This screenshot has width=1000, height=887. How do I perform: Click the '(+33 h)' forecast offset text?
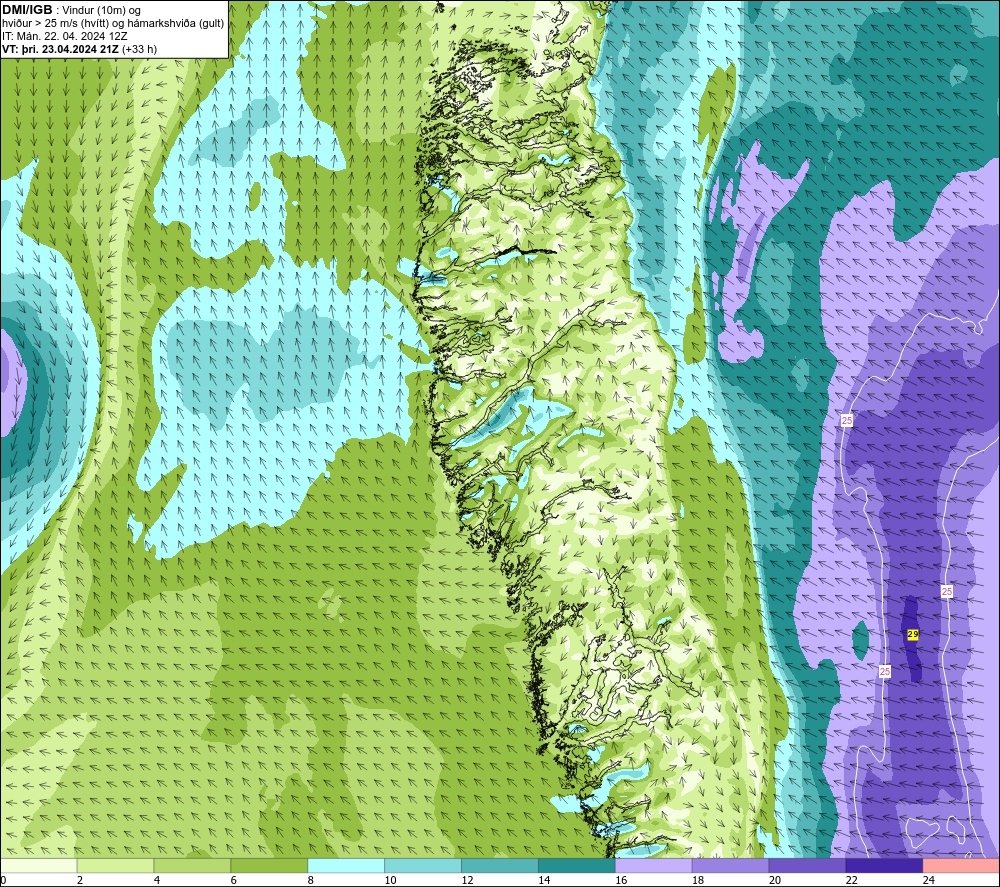click(139, 49)
